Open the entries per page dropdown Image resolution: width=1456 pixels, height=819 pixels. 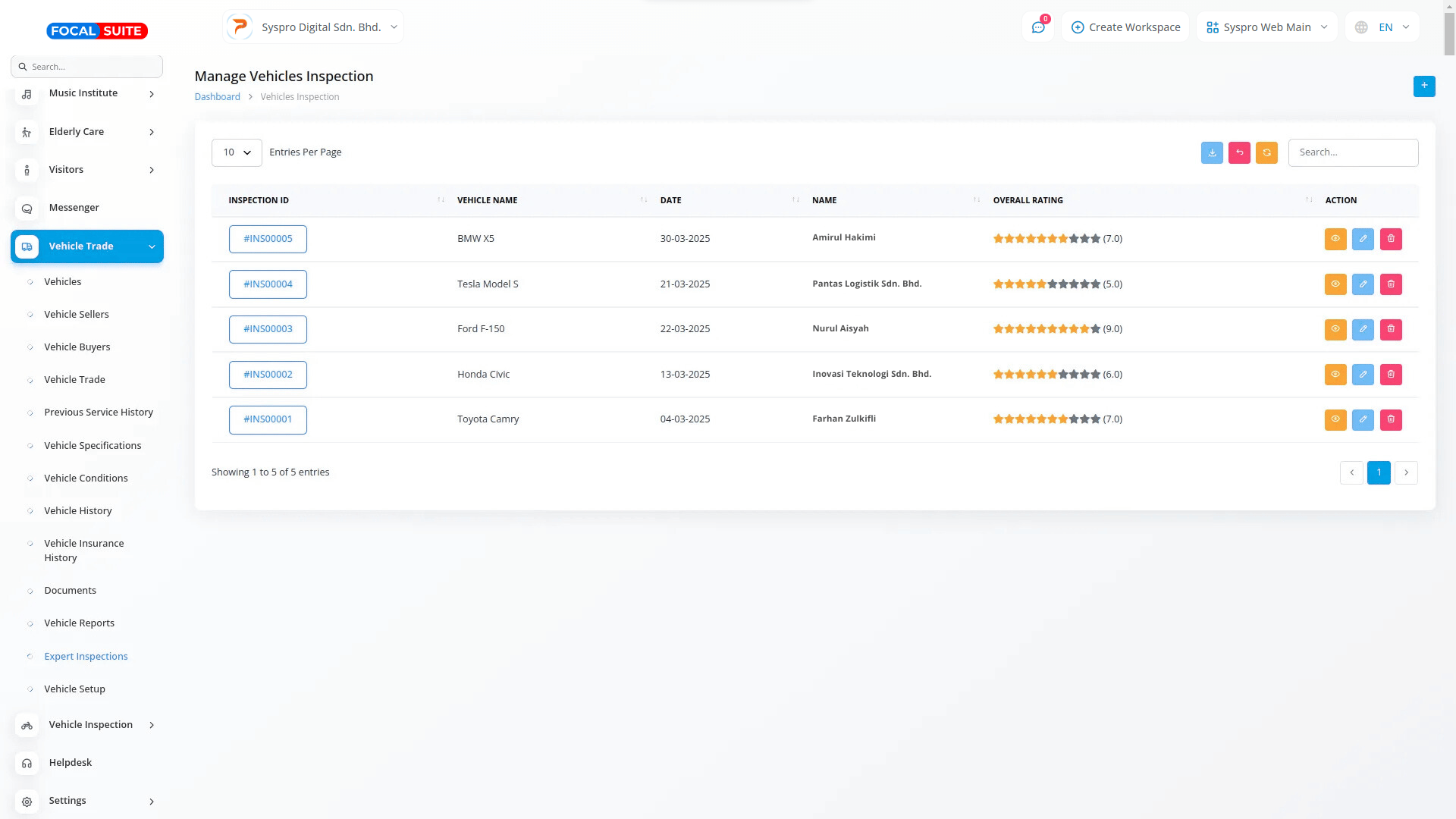click(237, 152)
